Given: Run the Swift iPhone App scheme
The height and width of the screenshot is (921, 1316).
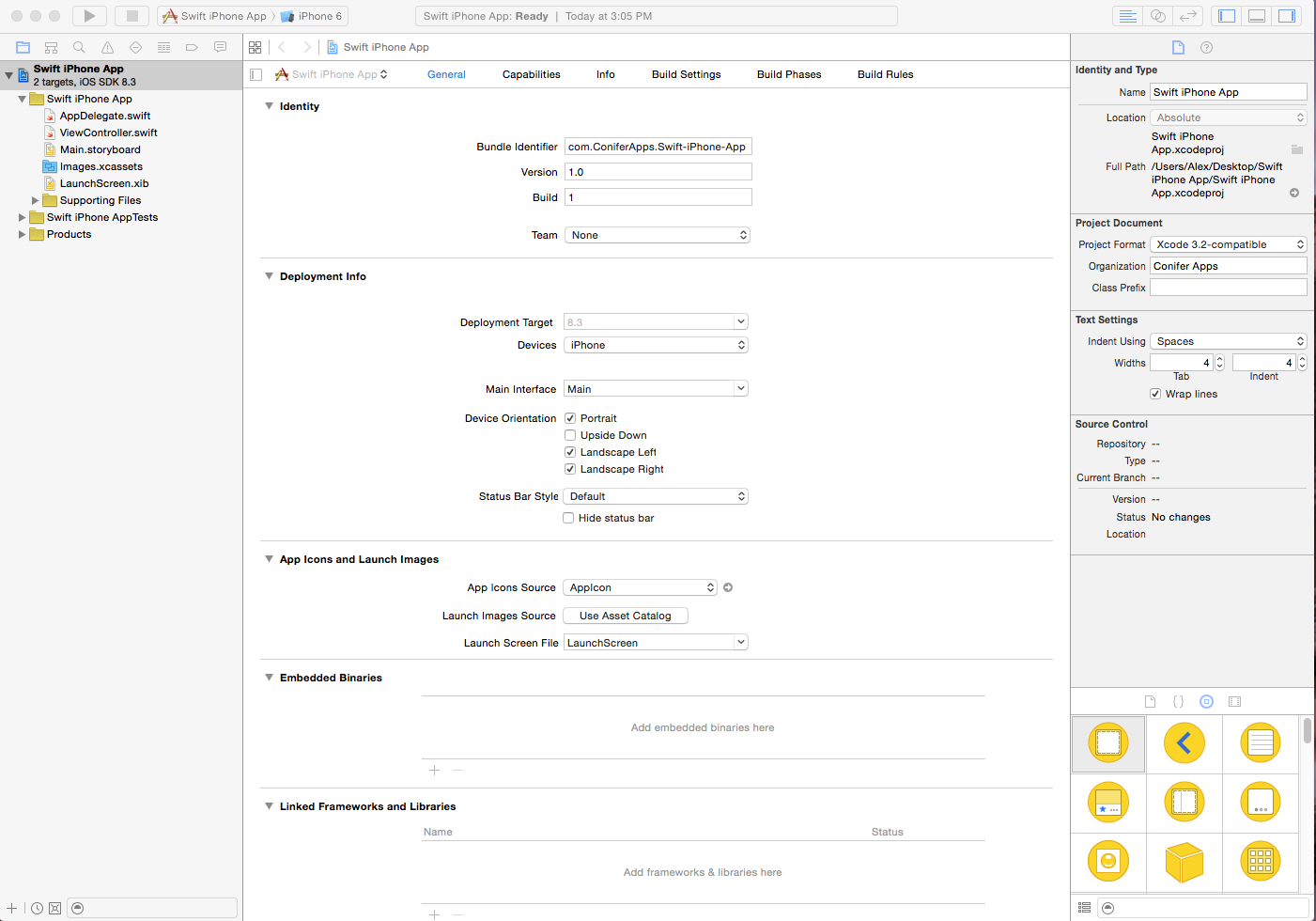Looking at the screenshot, I should pyautogui.click(x=88, y=15).
